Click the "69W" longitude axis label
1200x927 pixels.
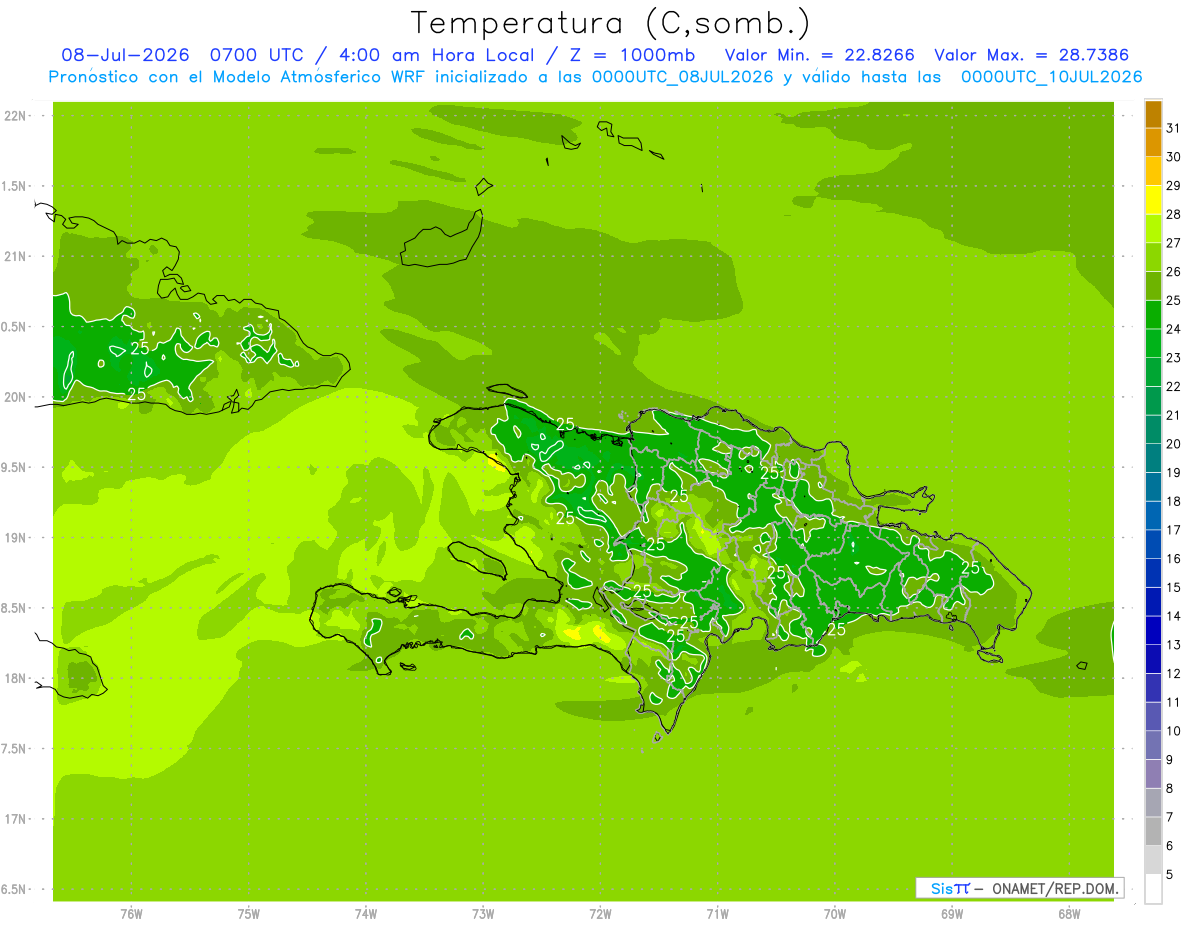click(x=952, y=913)
